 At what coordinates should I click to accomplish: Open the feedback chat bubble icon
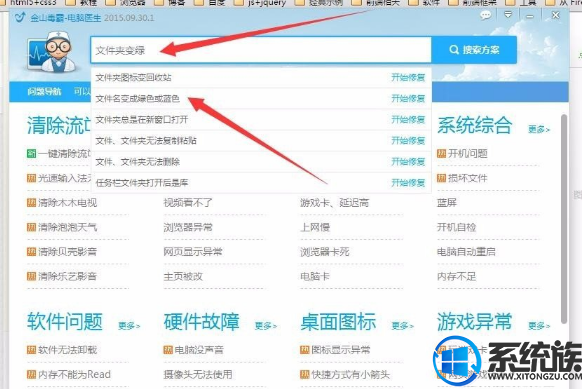(x=485, y=16)
